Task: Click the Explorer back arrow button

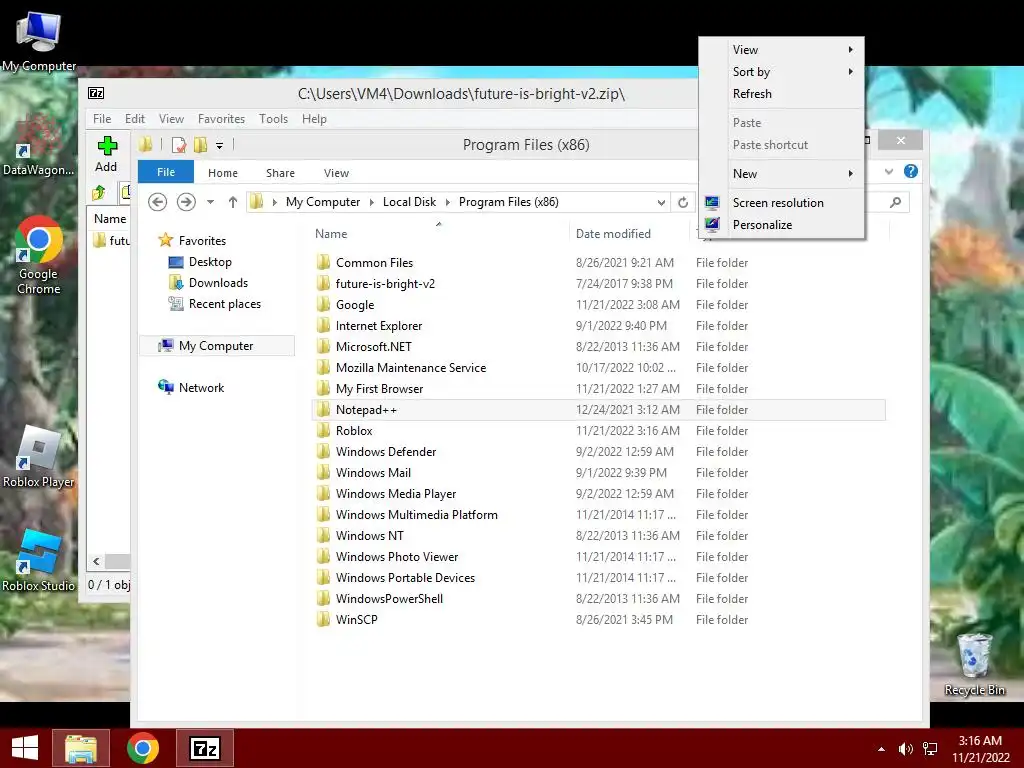Action: coord(157,202)
